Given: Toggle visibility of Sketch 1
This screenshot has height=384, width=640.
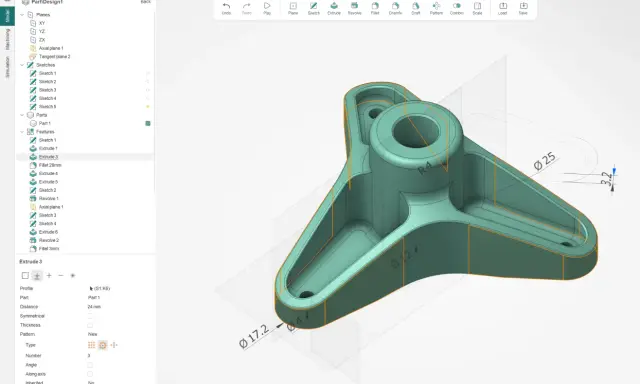Looking at the screenshot, I should [x=148, y=73].
